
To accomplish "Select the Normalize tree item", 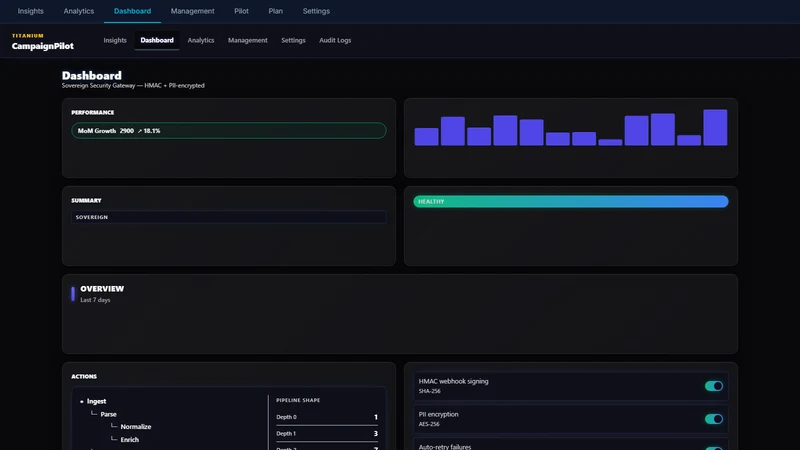I will pyautogui.click(x=136, y=427).
